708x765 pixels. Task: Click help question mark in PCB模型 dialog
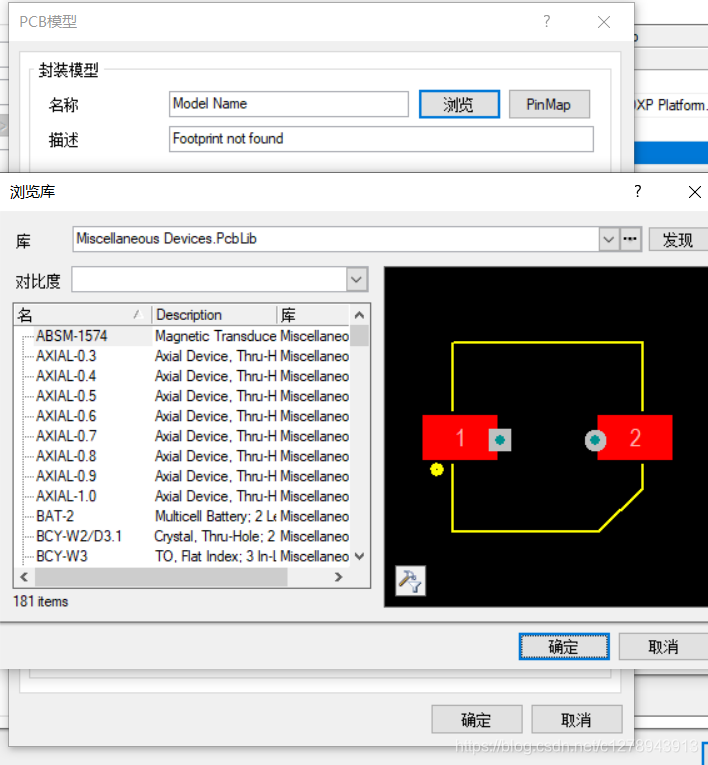point(546,21)
